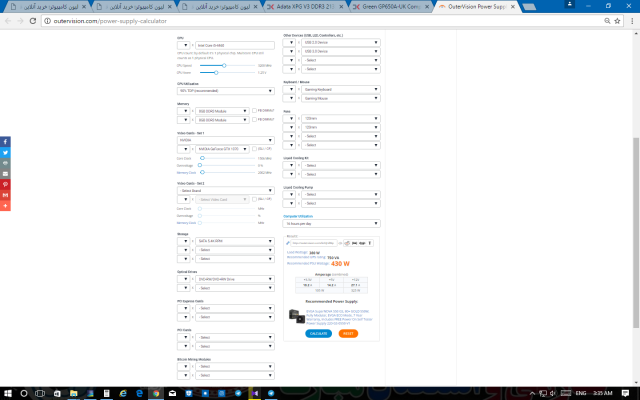Viewport: 640px width, 400px height.
Task: Click the browser back arrow
Action: click(x=8, y=21)
